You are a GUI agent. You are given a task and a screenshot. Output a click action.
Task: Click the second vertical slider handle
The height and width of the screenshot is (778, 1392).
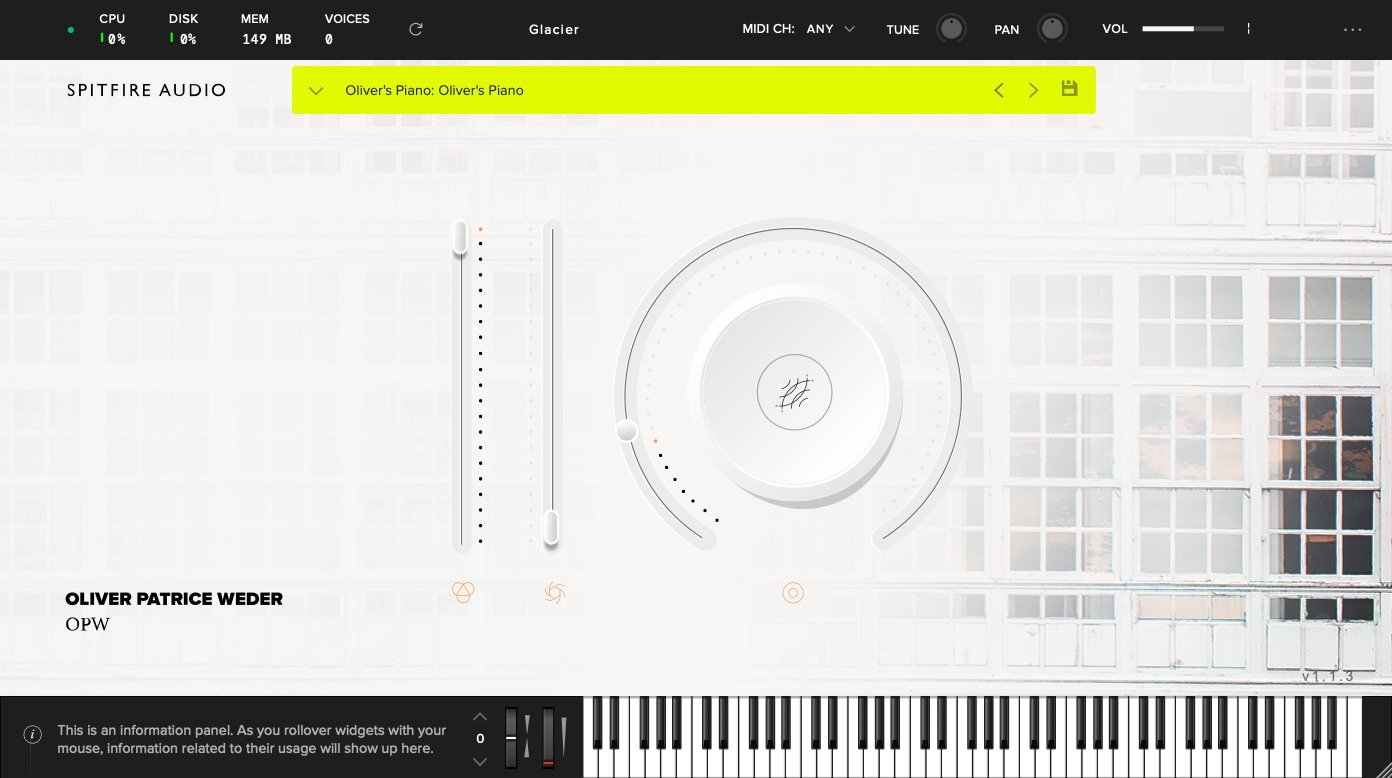551,527
